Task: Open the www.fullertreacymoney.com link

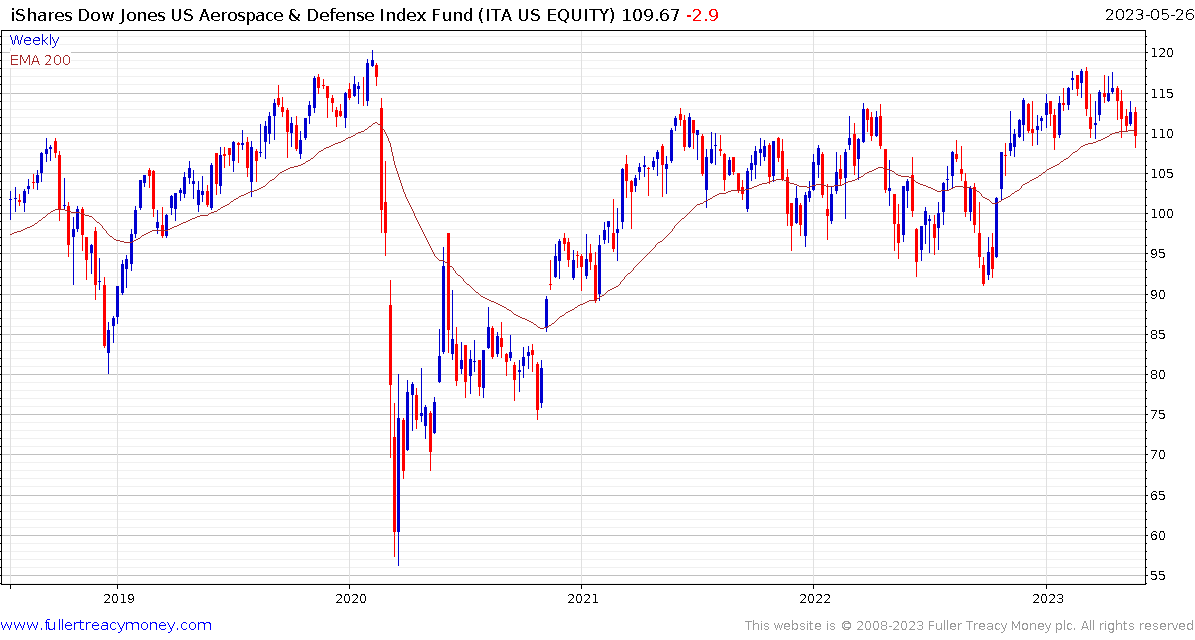Action: pyautogui.click(x=106, y=626)
